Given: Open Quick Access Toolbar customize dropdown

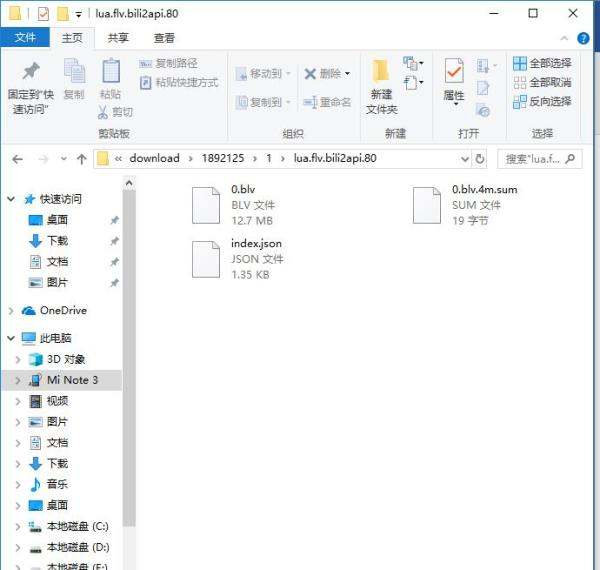Looking at the screenshot, I should [x=78, y=15].
